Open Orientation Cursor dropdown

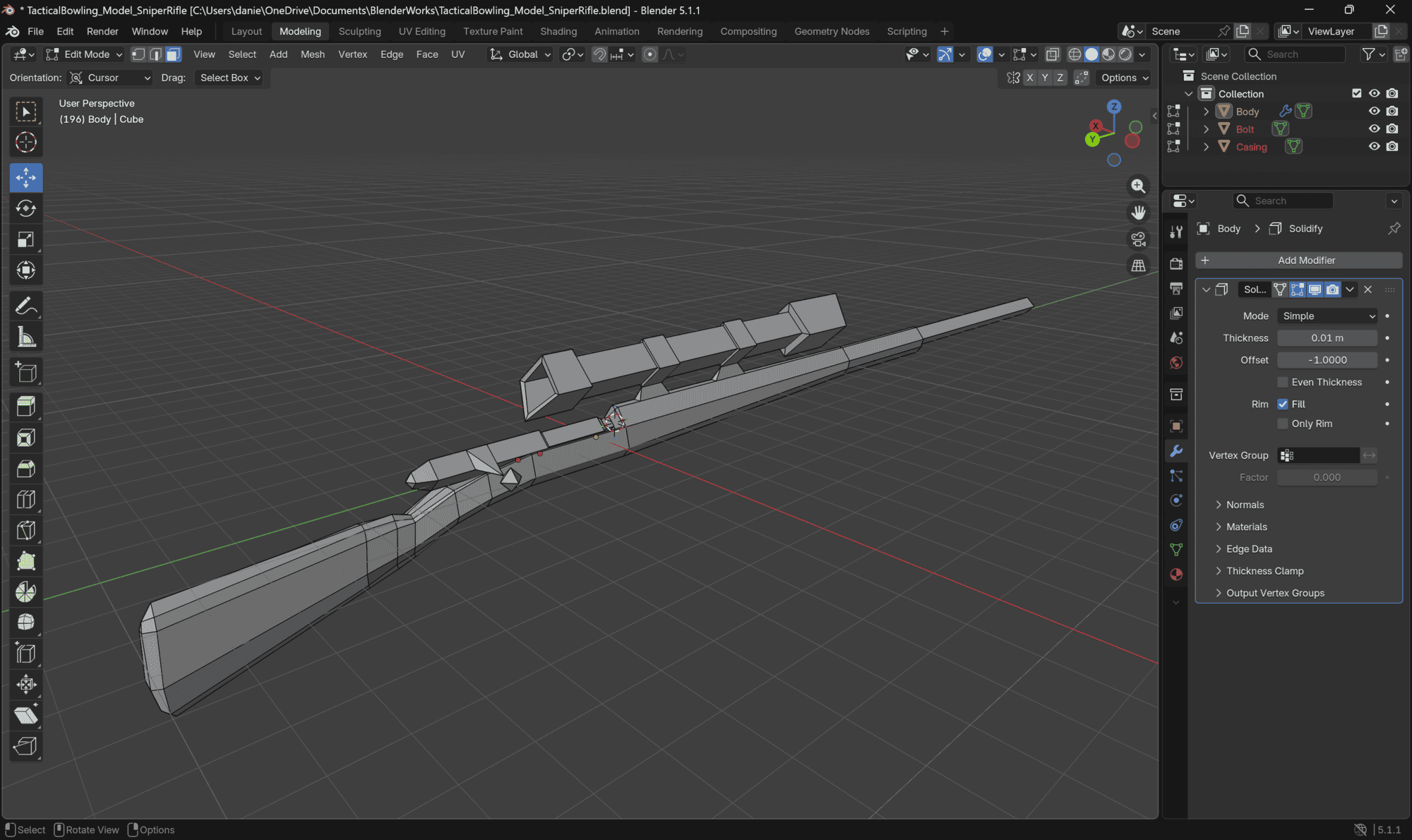point(110,78)
